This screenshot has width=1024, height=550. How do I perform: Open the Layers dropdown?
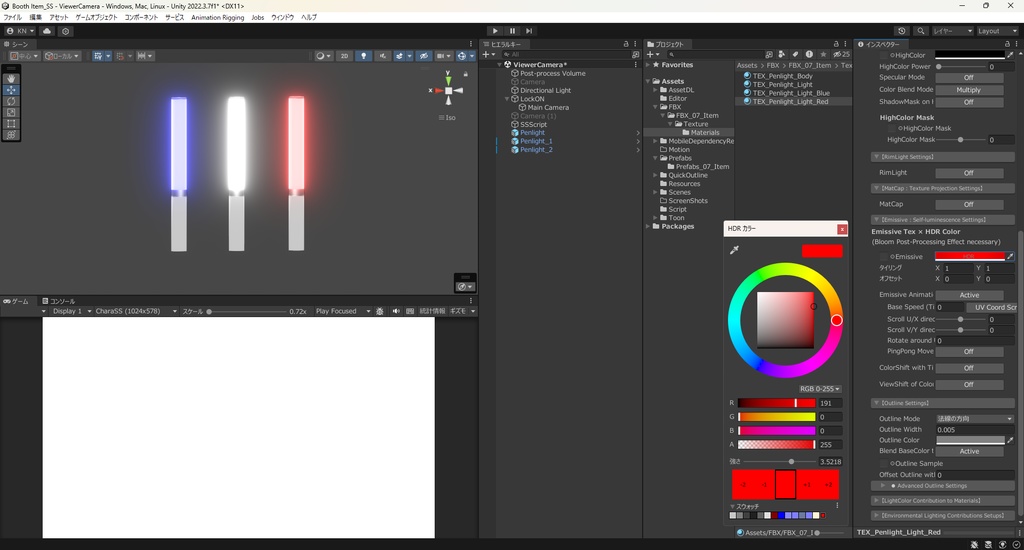pos(953,31)
